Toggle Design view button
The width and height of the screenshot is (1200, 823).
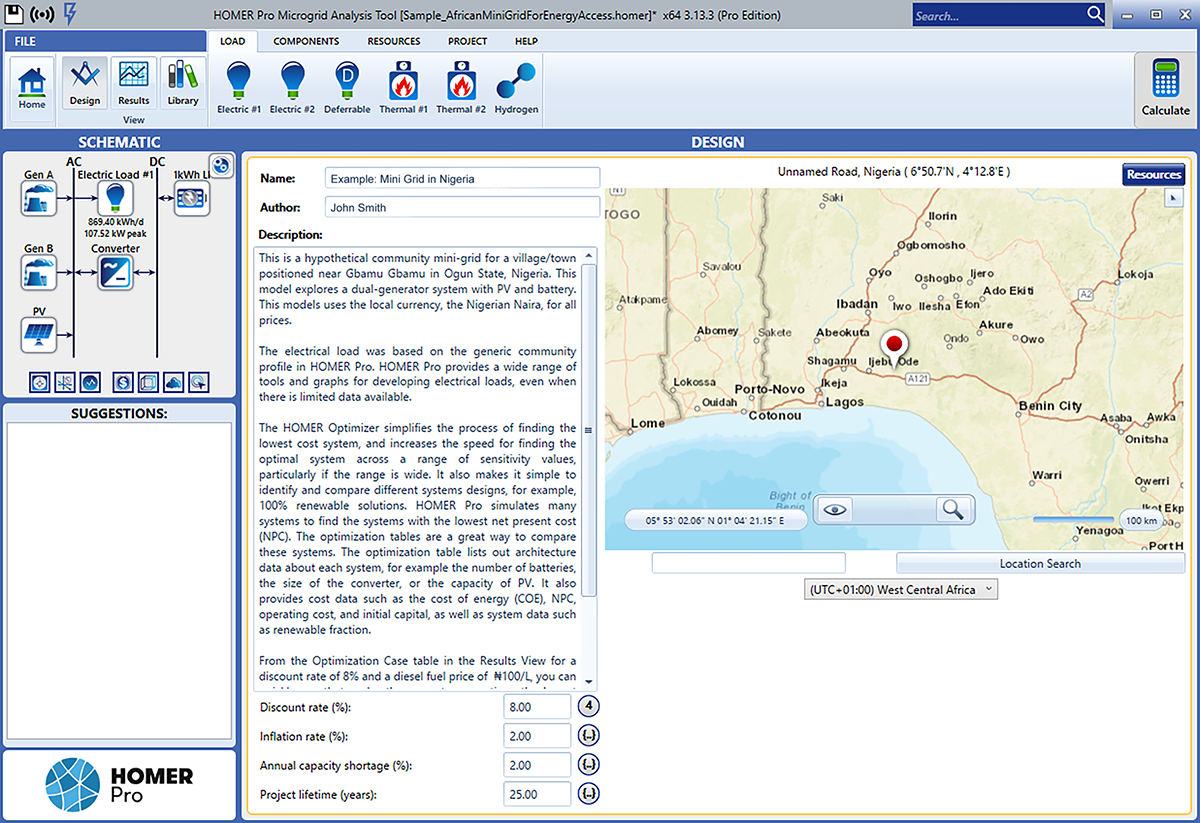tap(85, 80)
